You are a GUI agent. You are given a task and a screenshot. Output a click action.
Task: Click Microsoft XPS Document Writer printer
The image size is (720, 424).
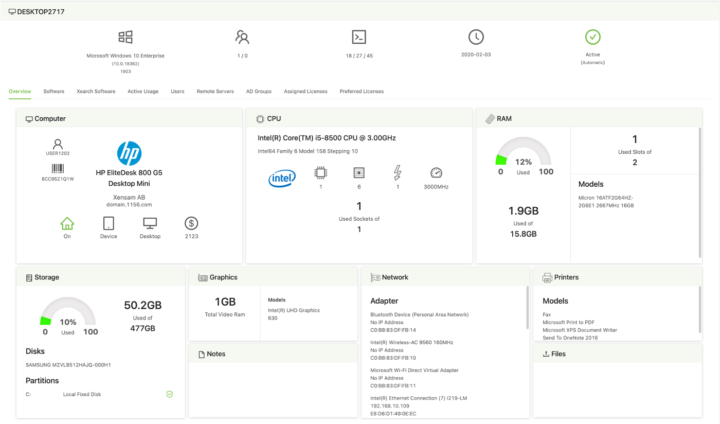point(579,330)
